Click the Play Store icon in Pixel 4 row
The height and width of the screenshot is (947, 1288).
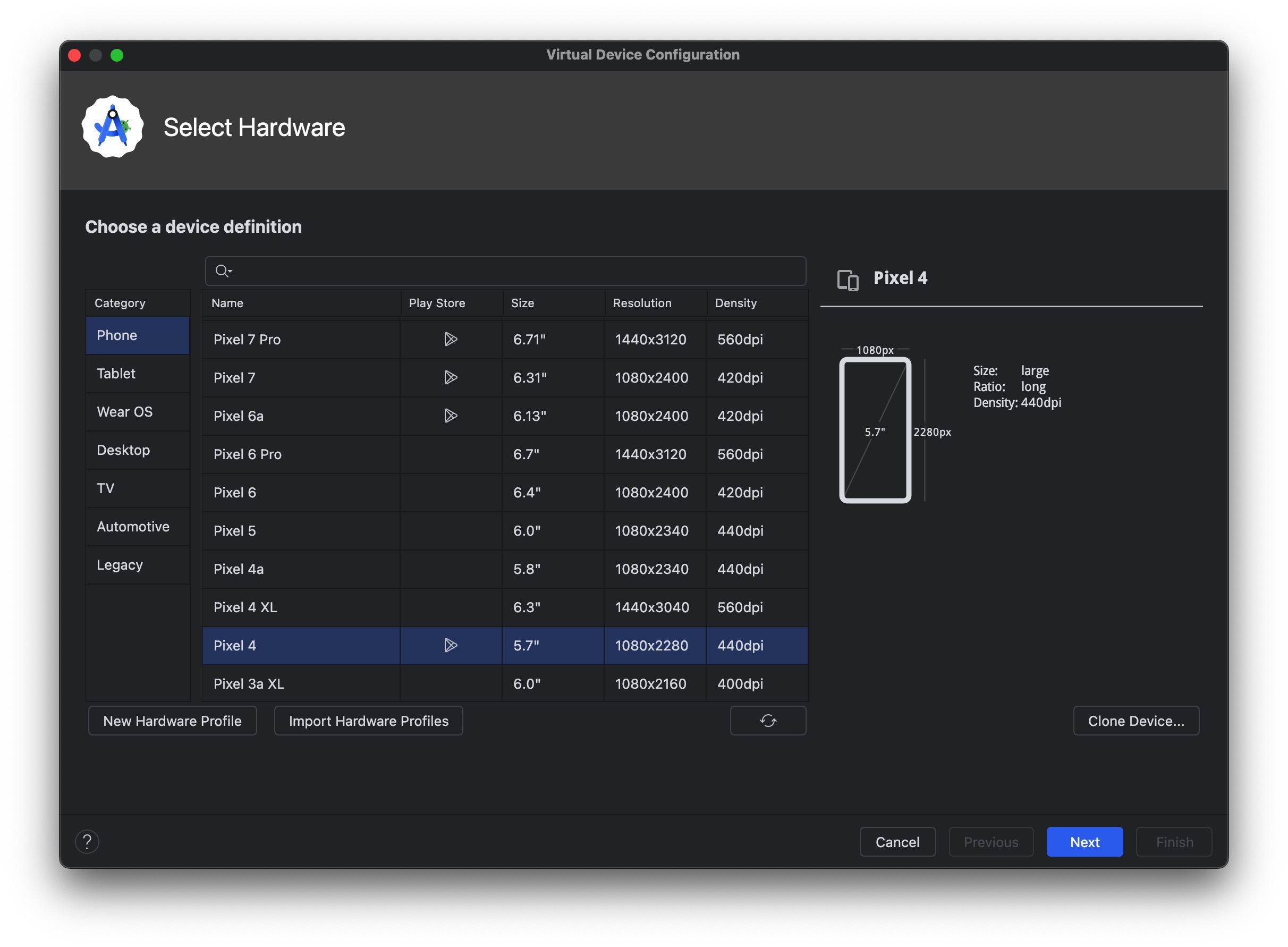[450, 646]
